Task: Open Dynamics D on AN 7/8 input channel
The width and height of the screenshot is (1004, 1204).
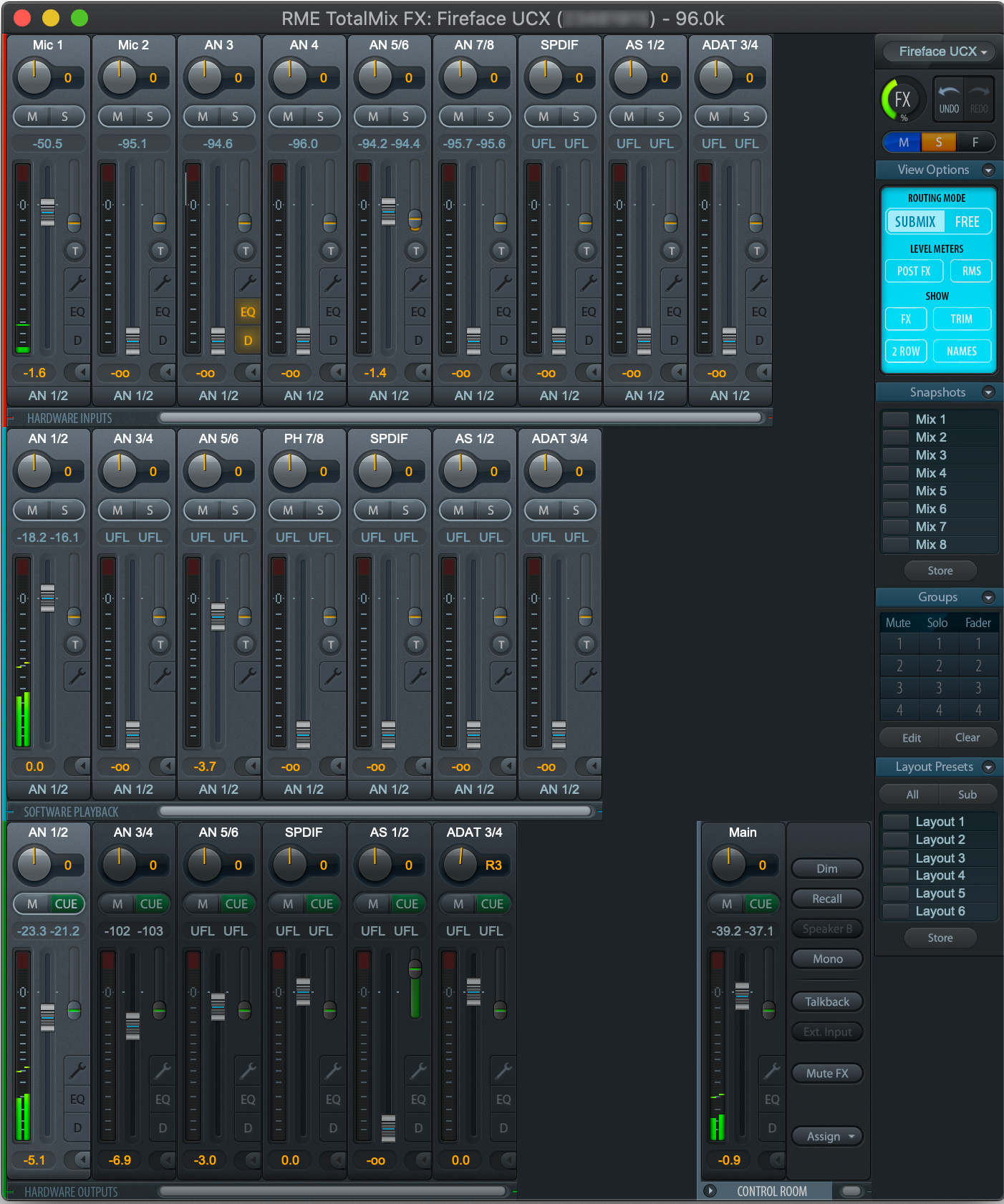Action: coord(503,341)
